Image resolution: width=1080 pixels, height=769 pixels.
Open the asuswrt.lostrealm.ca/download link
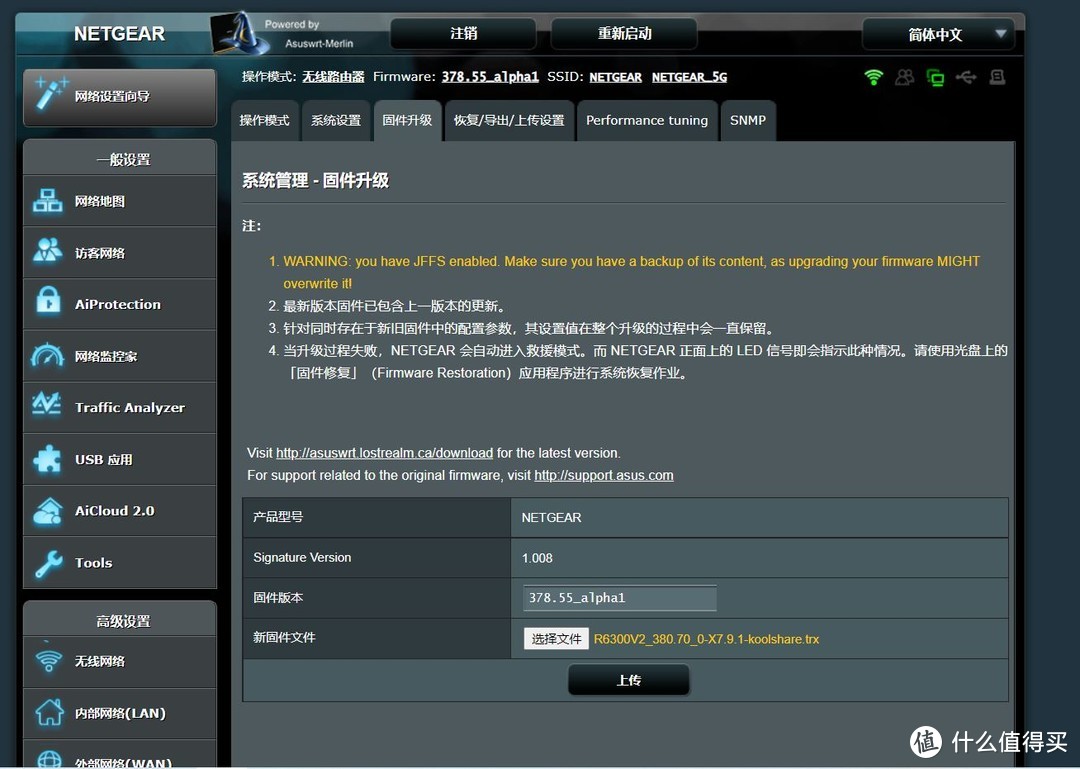pos(384,453)
